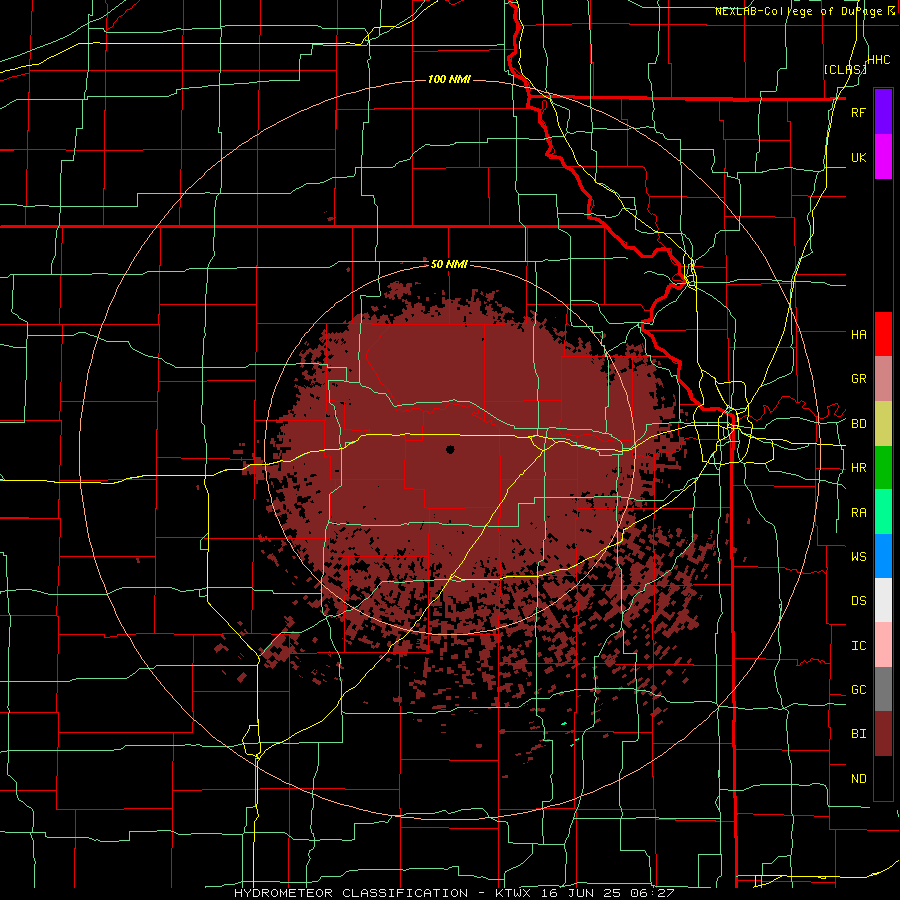Click the black radar site dot at center
This screenshot has width=900, height=900.
(450, 449)
